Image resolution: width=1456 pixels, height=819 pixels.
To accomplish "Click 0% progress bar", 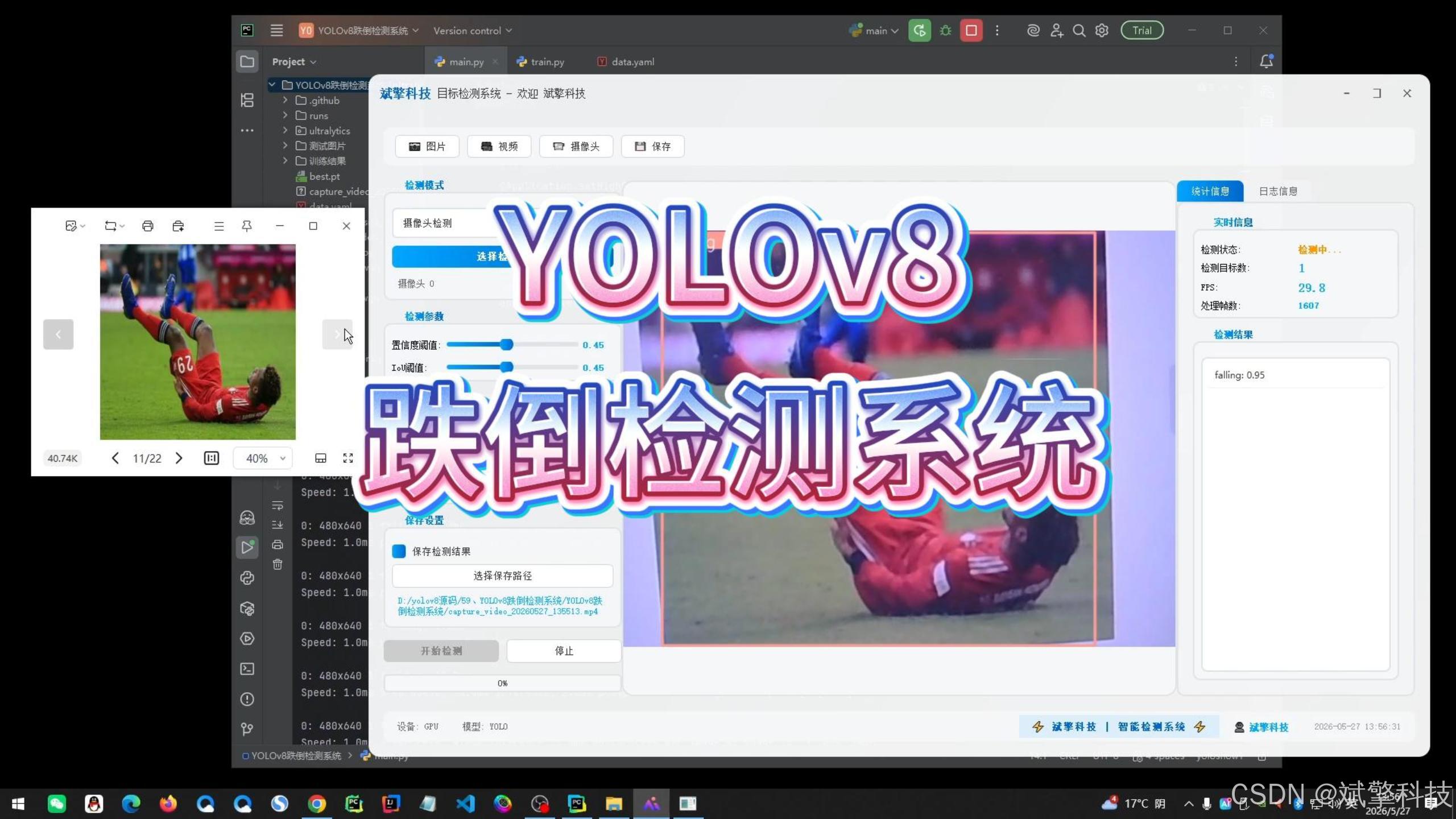I will [x=503, y=683].
